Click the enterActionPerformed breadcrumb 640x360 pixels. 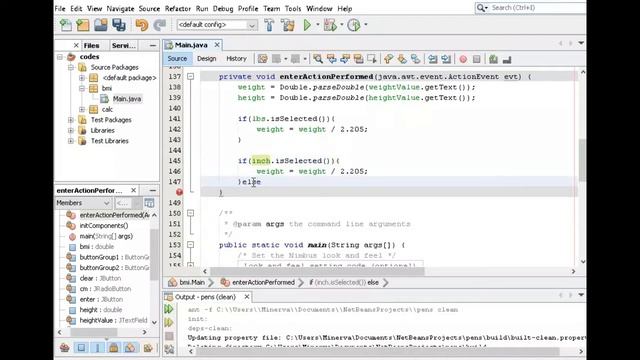(263, 282)
